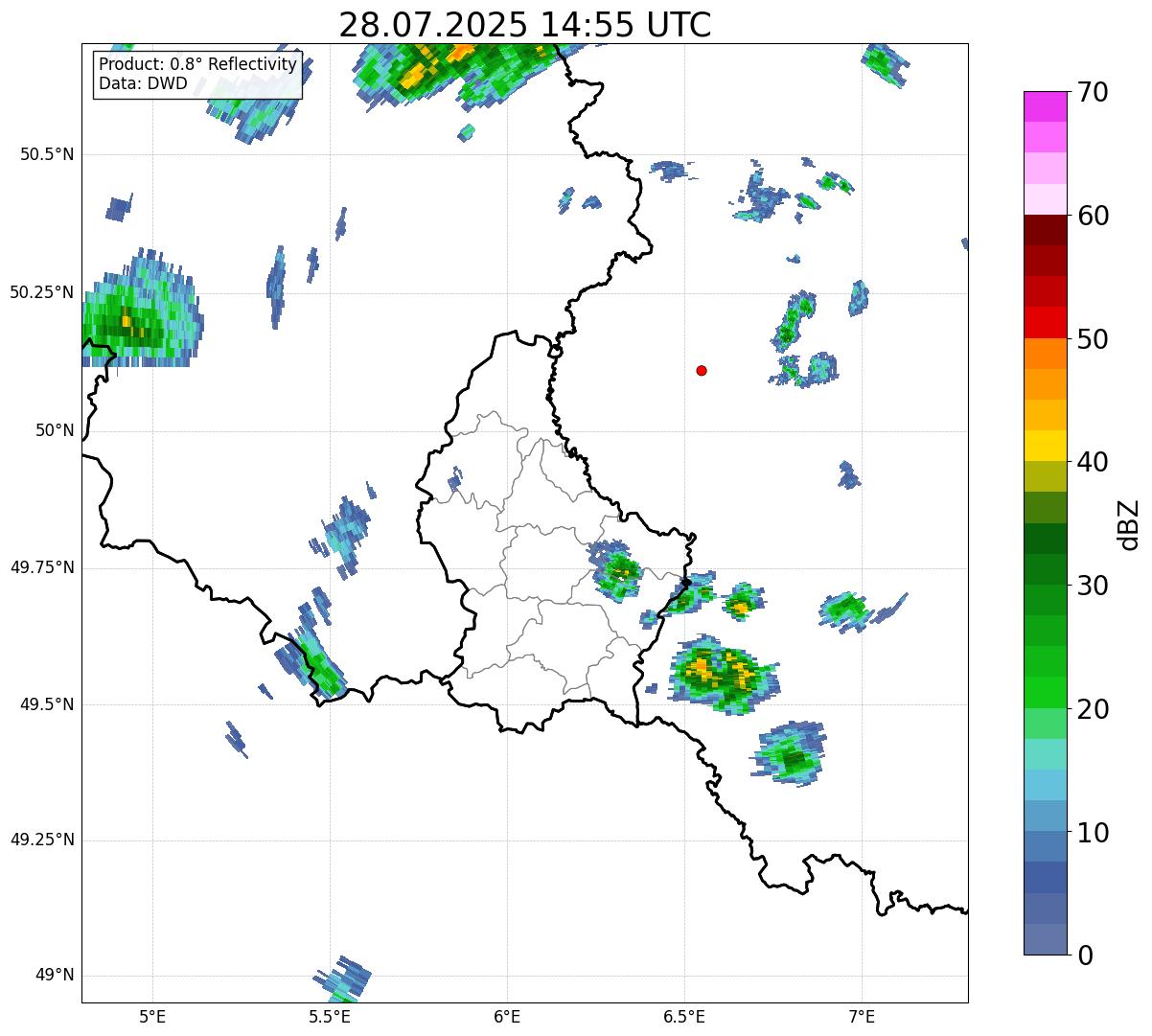Click the 'Product: 0.8° Reflectivity' label

(197, 64)
